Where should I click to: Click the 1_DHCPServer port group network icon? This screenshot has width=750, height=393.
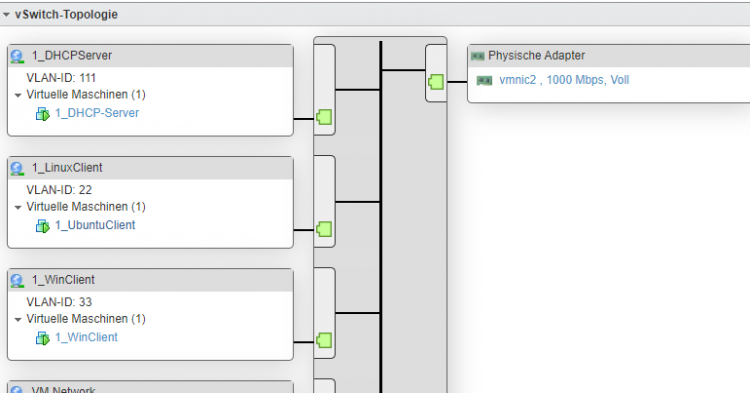pos(17,56)
